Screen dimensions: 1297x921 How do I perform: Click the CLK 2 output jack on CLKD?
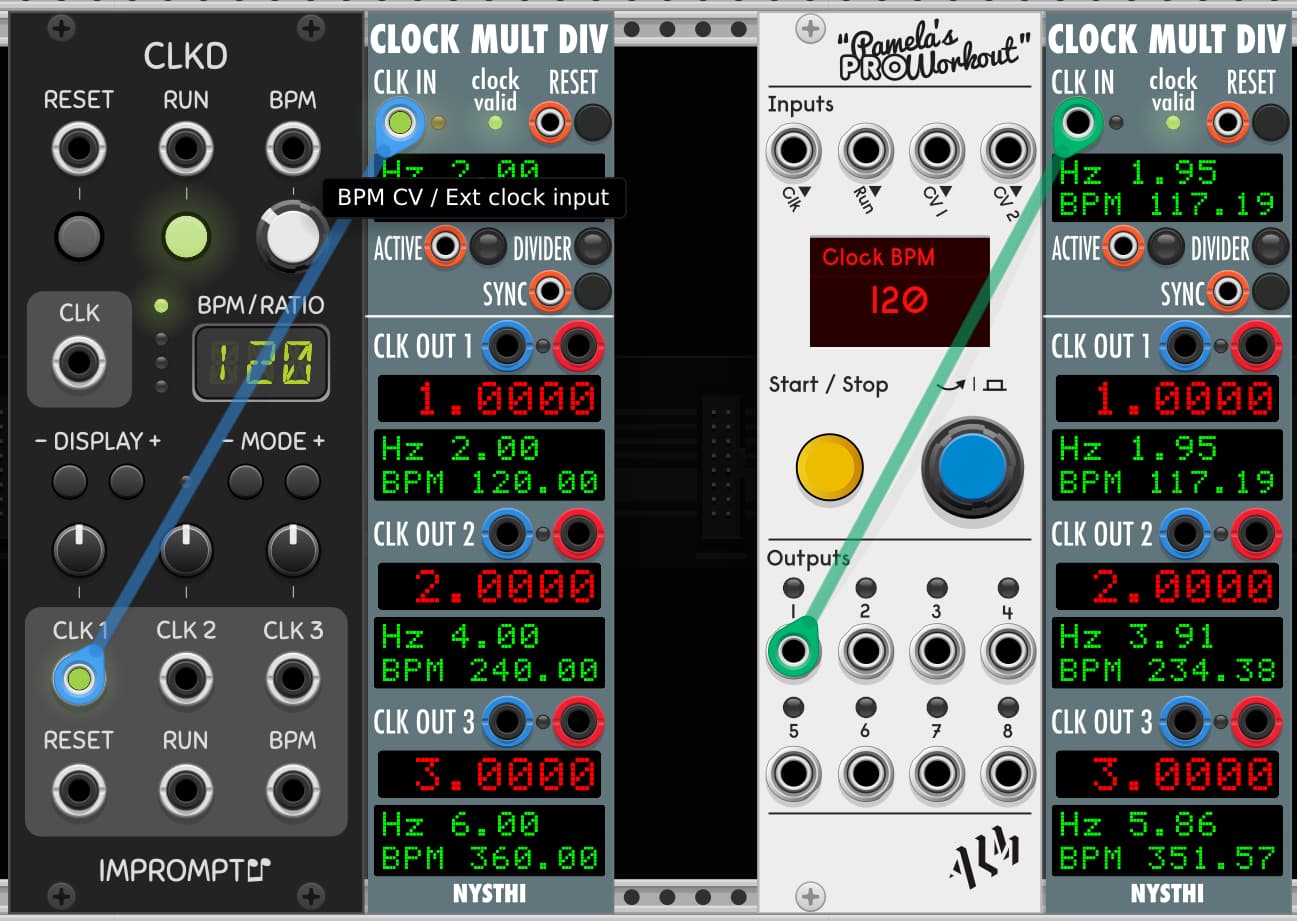186,679
